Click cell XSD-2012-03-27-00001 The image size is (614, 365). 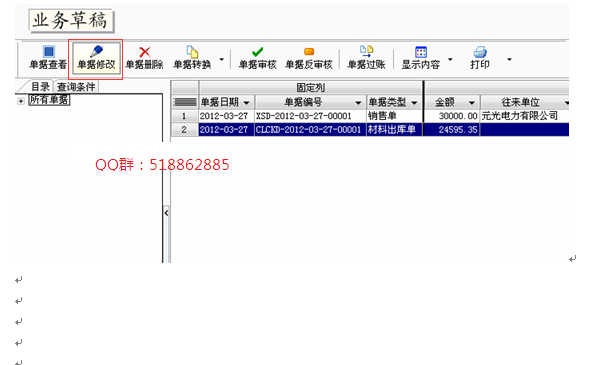(310, 116)
